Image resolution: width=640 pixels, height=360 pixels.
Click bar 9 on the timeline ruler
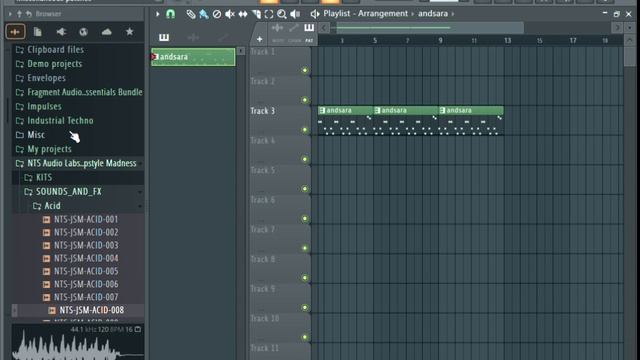[440, 40]
